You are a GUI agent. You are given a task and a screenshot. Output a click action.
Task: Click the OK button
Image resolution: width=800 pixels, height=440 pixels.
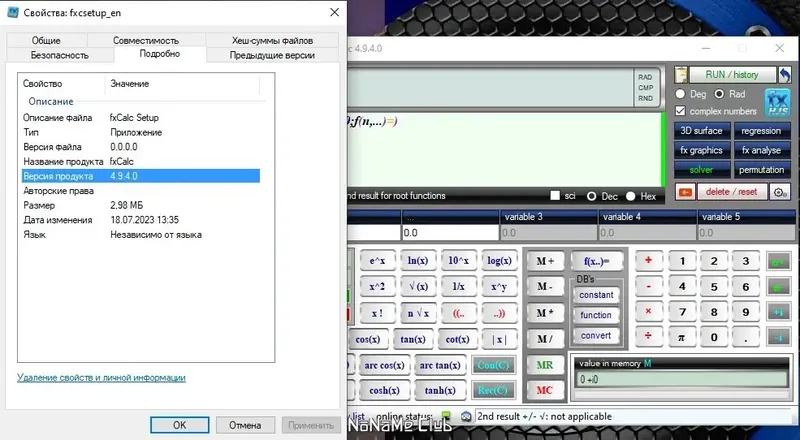(180, 425)
